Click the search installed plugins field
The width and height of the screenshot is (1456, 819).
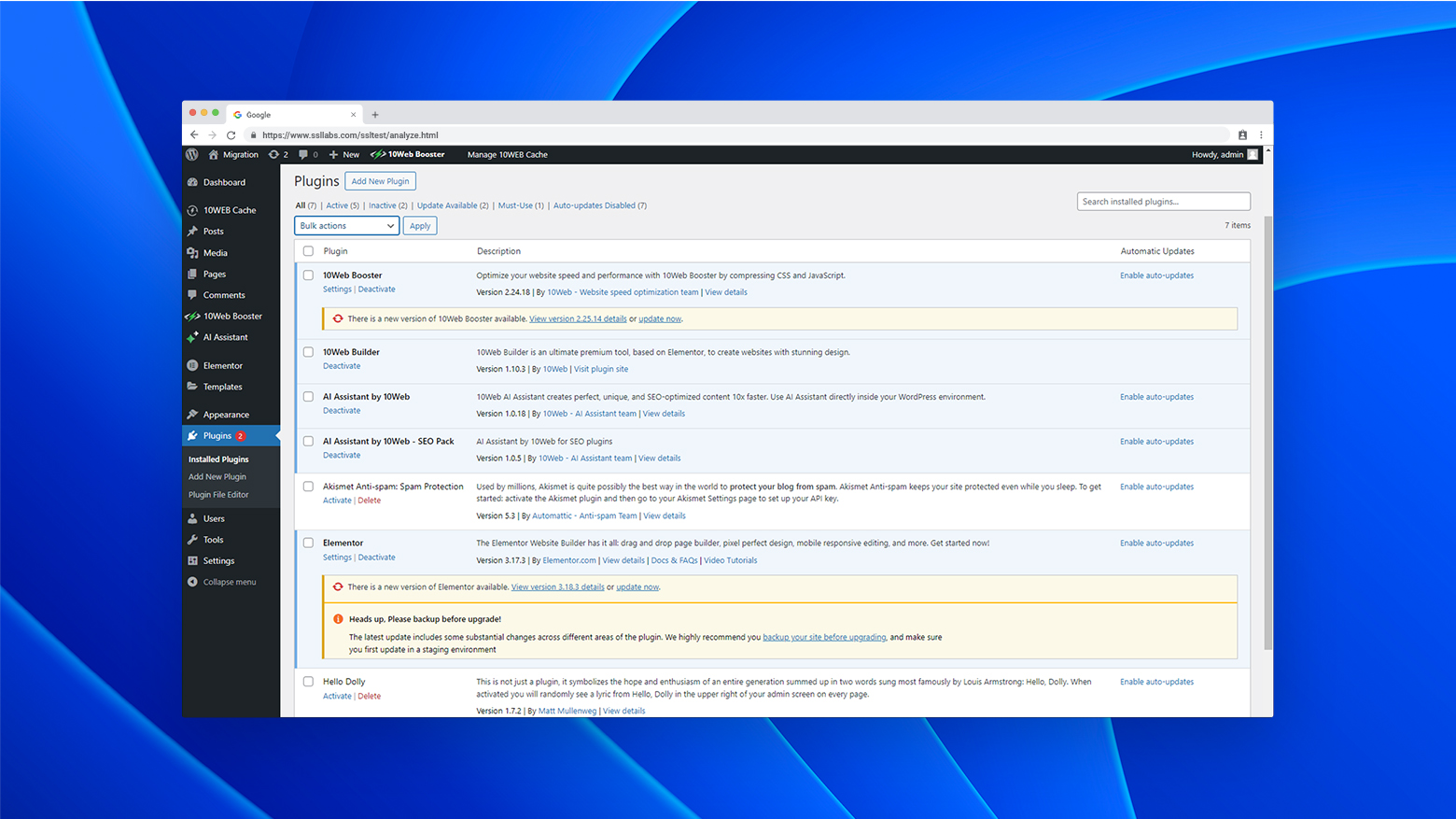pos(1163,201)
